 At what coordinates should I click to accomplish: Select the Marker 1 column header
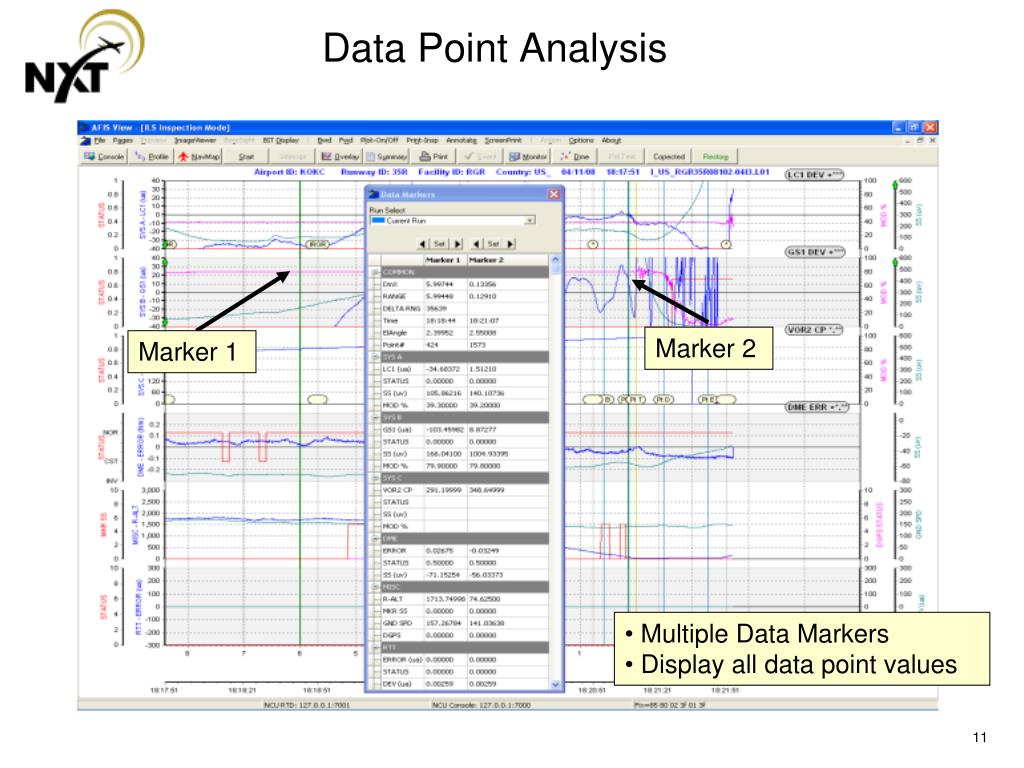(443, 260)
